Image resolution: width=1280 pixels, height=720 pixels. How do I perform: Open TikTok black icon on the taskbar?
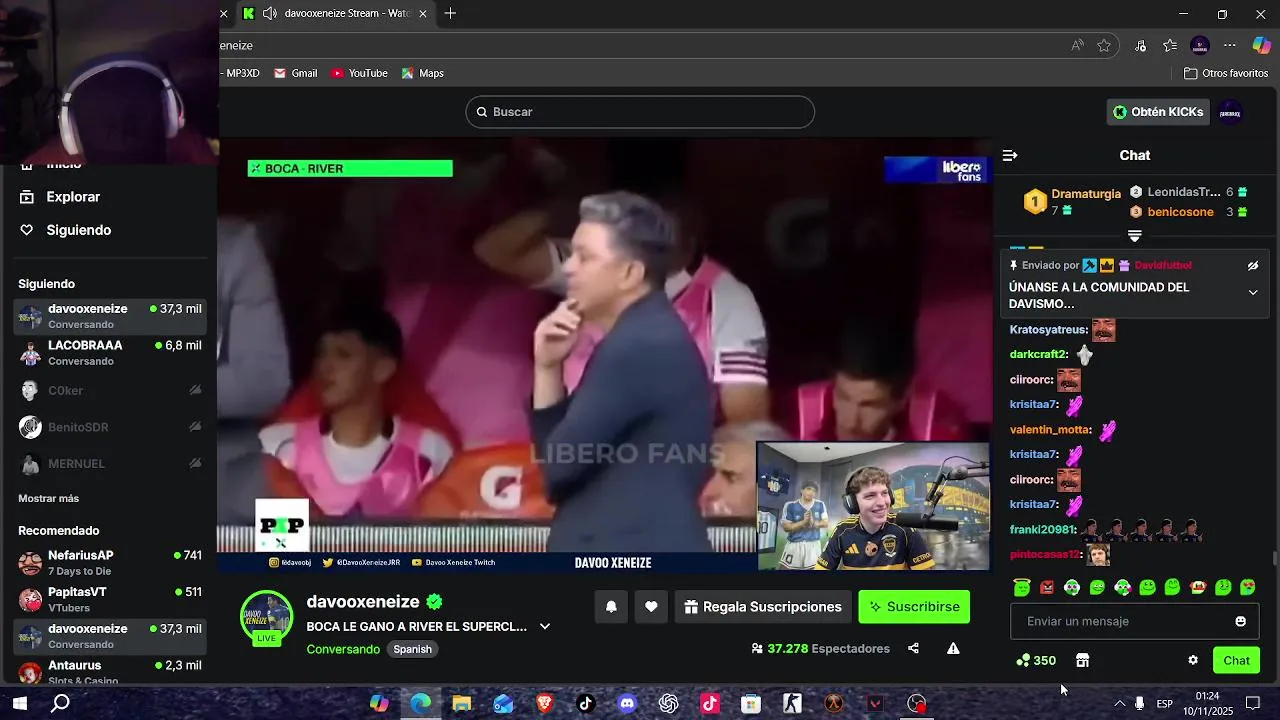point(586,704)
